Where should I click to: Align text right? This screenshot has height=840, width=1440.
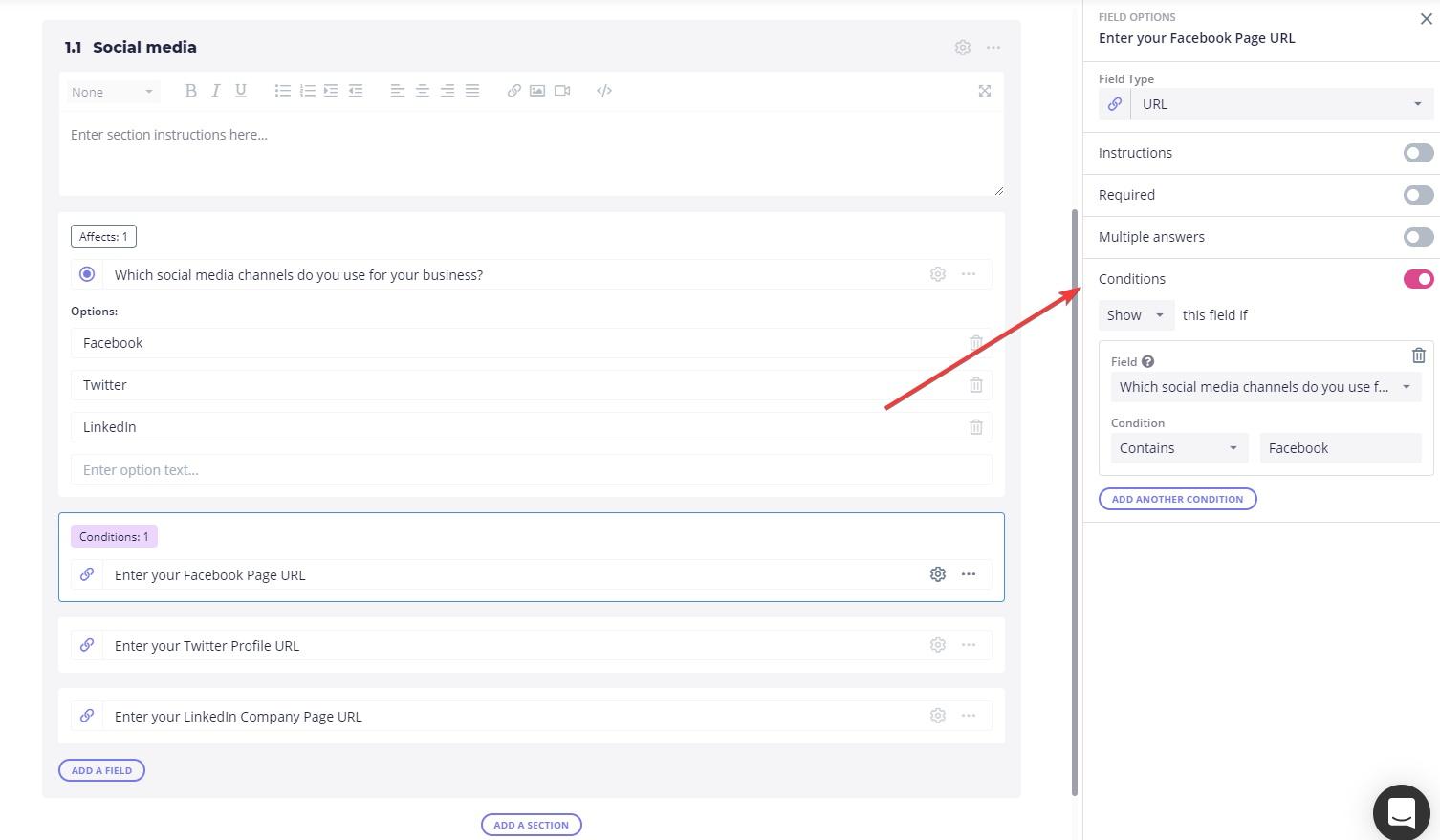click(447, 91)
